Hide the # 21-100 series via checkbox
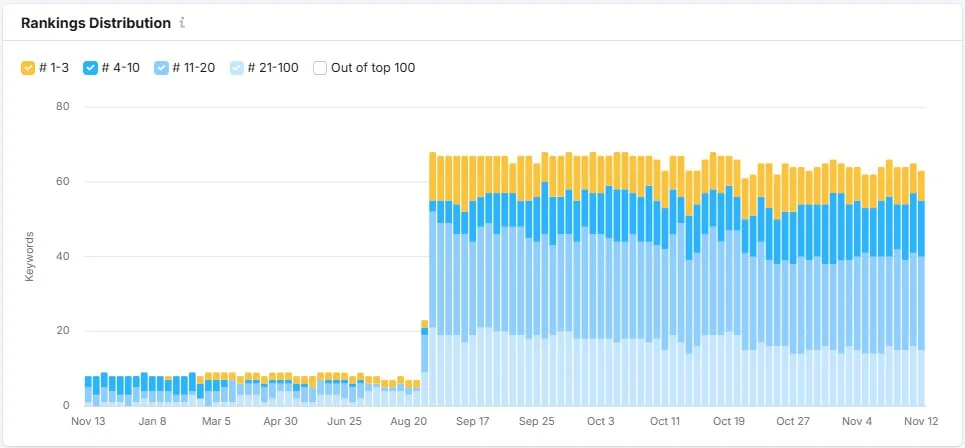Screen dimensions: 965x448 (237, 68)
